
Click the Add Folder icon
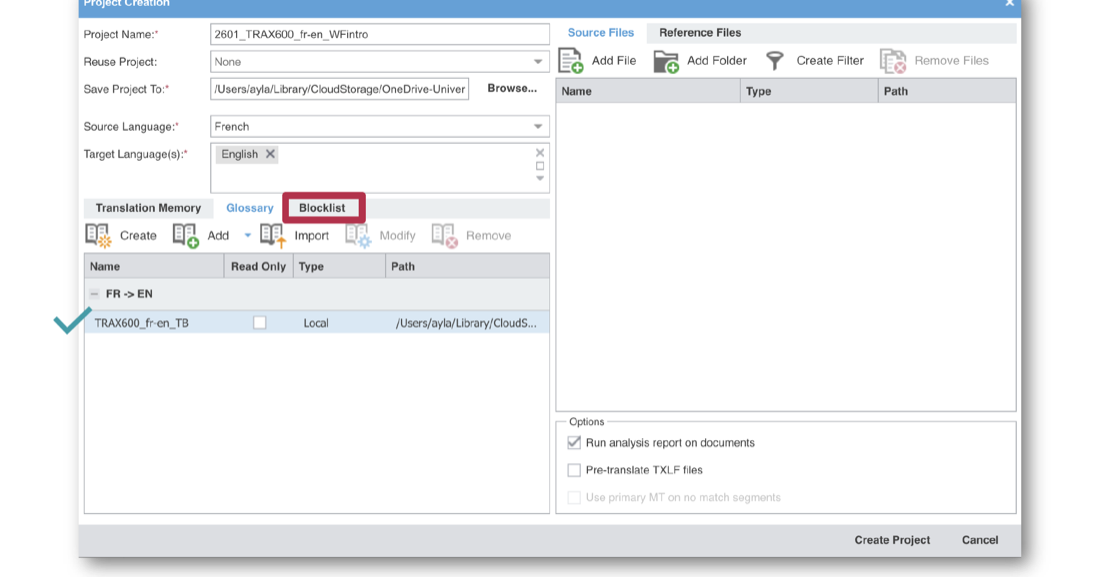pos(666,61)
